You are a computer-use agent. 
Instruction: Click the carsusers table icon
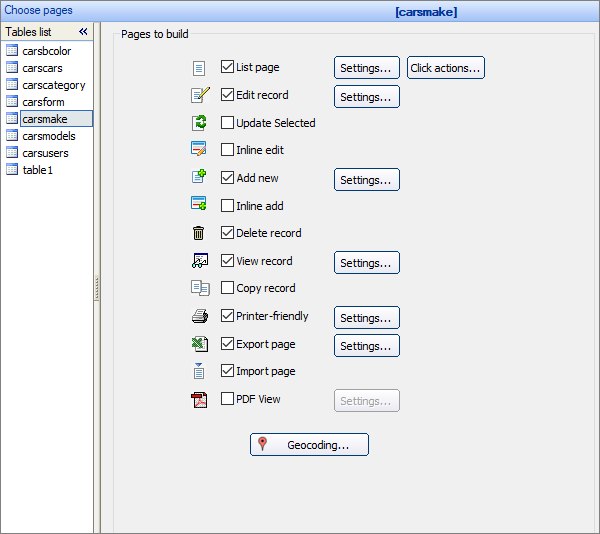coord(12,152)
